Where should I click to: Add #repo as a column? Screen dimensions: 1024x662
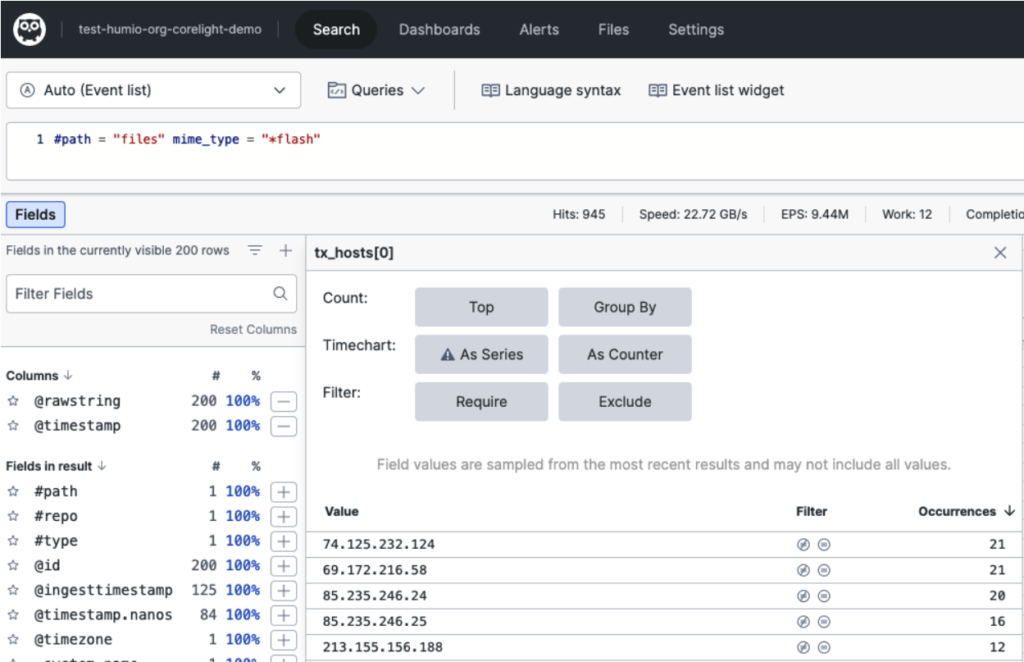click(x=283, y=516)
